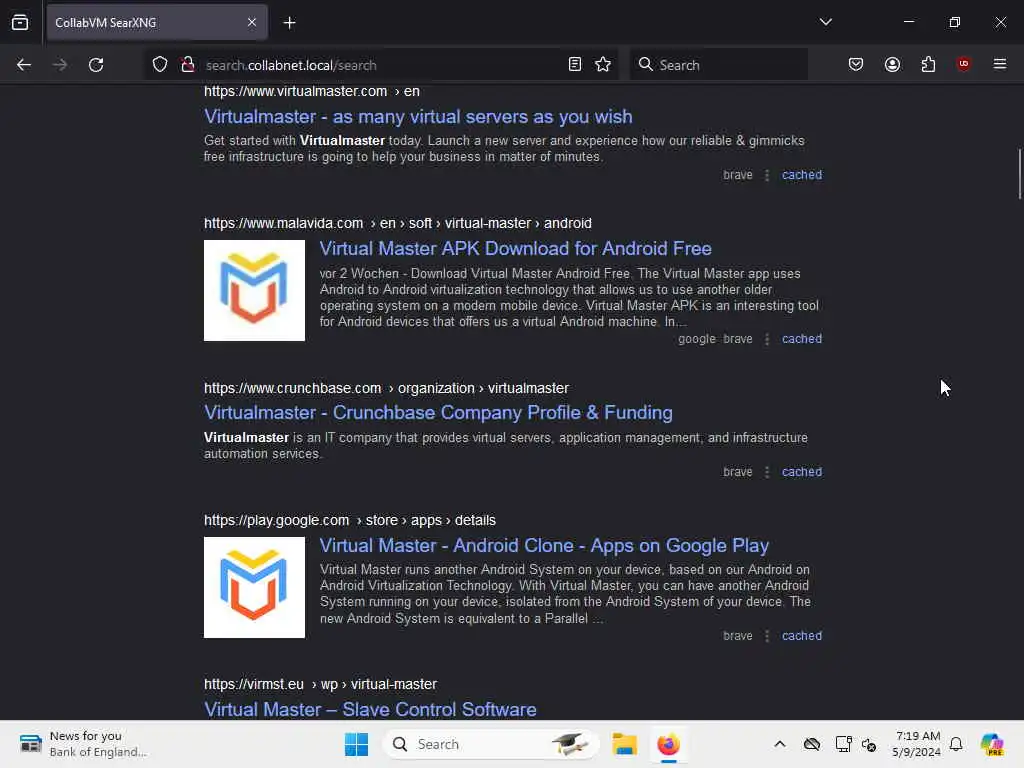Click the https://www.virtualmaster.com URL text
This screenshot has width=1024, height=768.
click(295, 91)
